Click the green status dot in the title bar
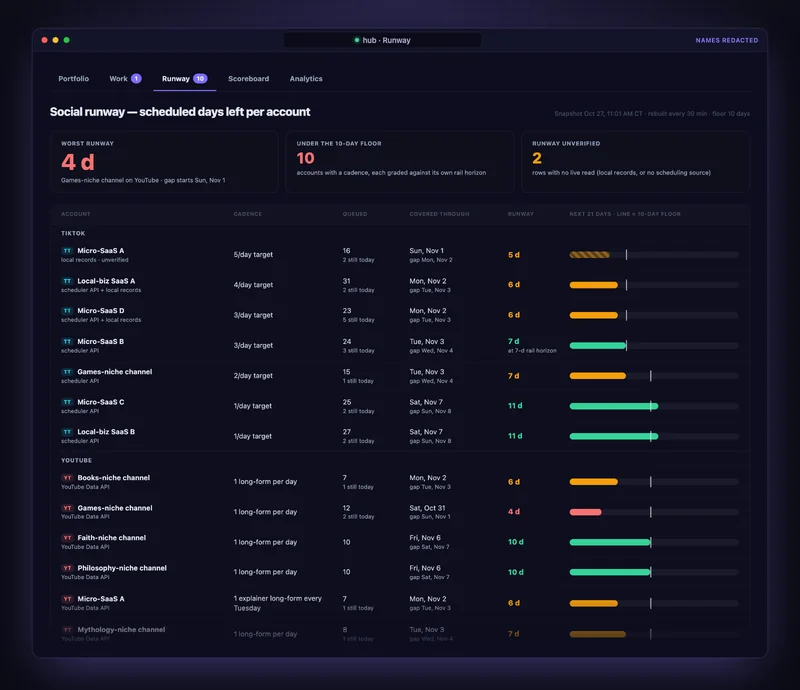The height and width of the screenshot is (690, 800). (357, 40)
